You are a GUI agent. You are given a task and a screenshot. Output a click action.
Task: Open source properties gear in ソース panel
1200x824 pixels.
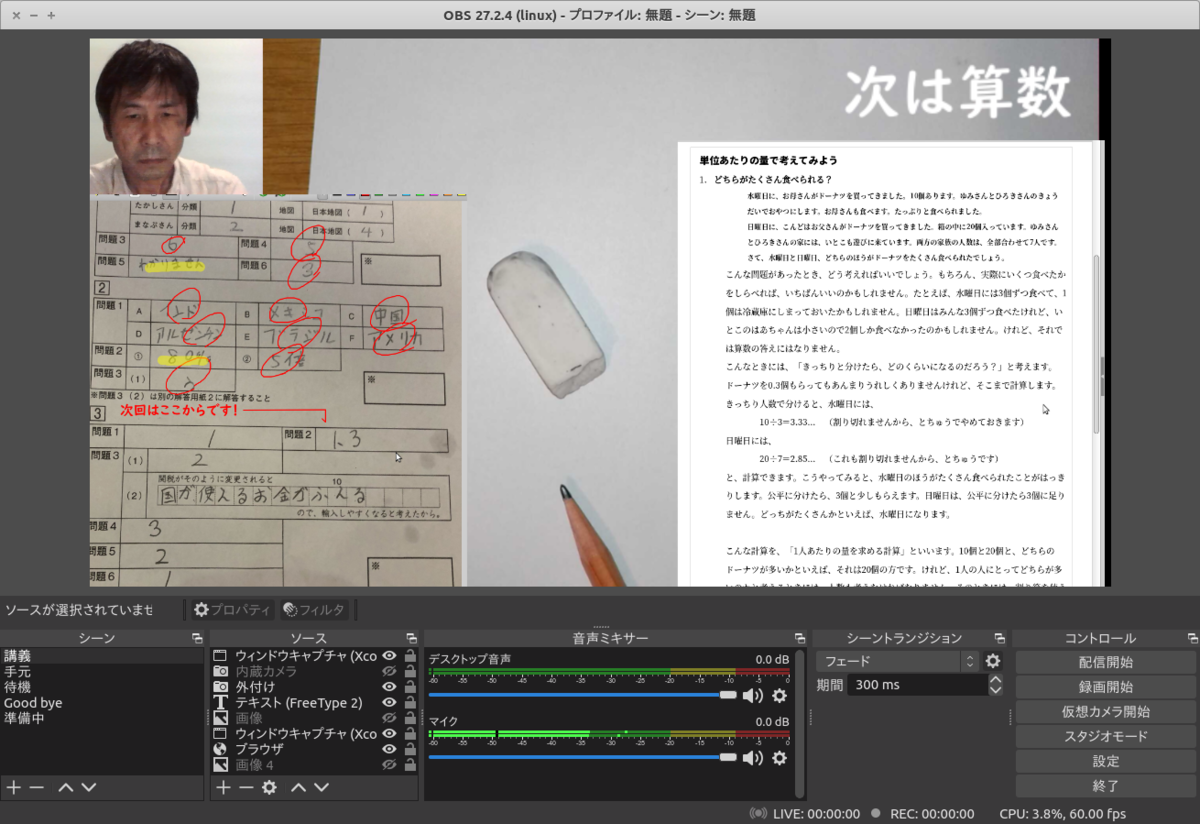(x=269, y=788)
